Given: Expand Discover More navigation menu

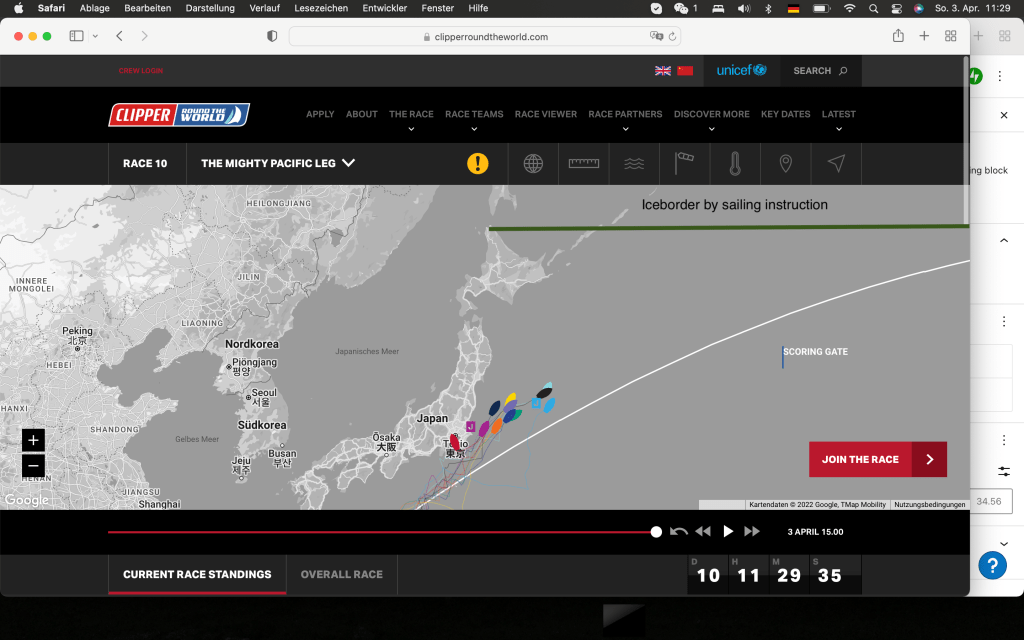Looking at the screenshot, I should (711, 119).
